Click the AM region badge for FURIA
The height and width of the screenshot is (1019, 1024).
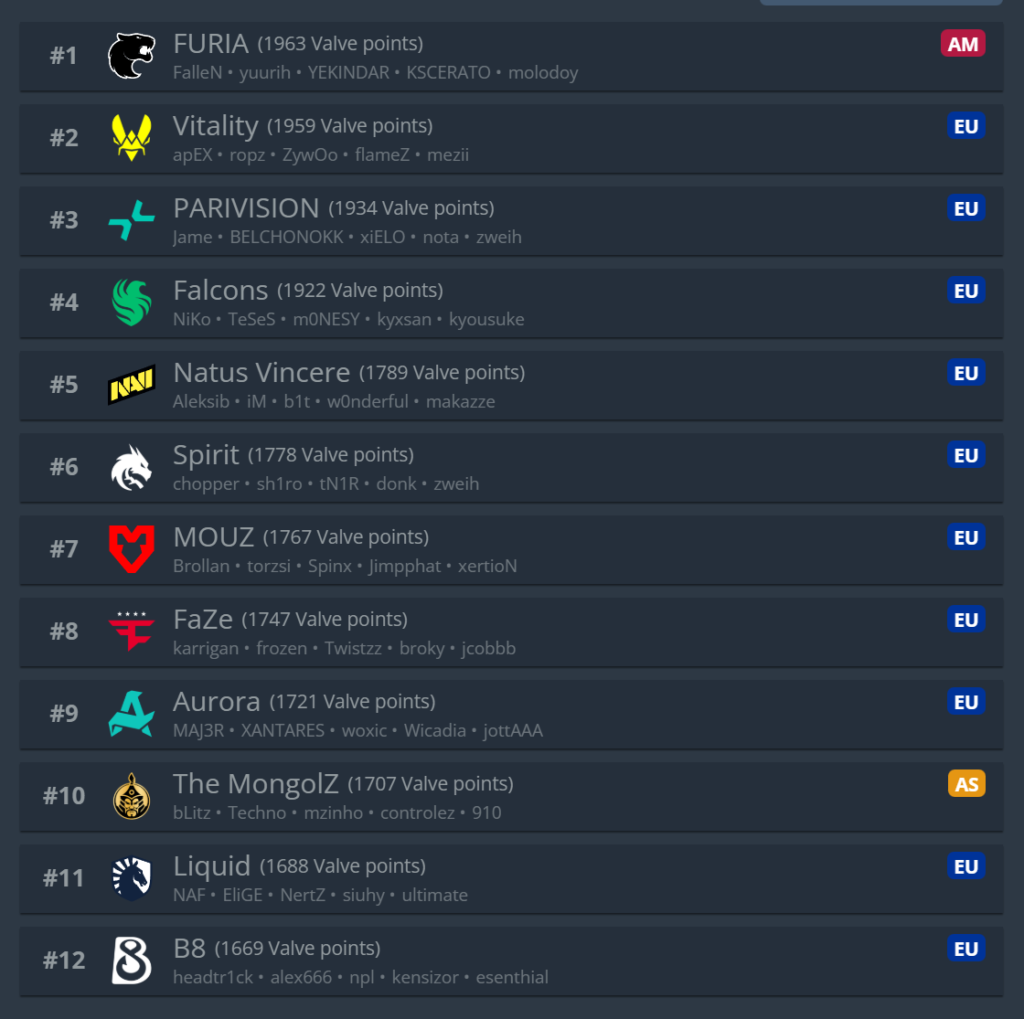coord(963,44)
